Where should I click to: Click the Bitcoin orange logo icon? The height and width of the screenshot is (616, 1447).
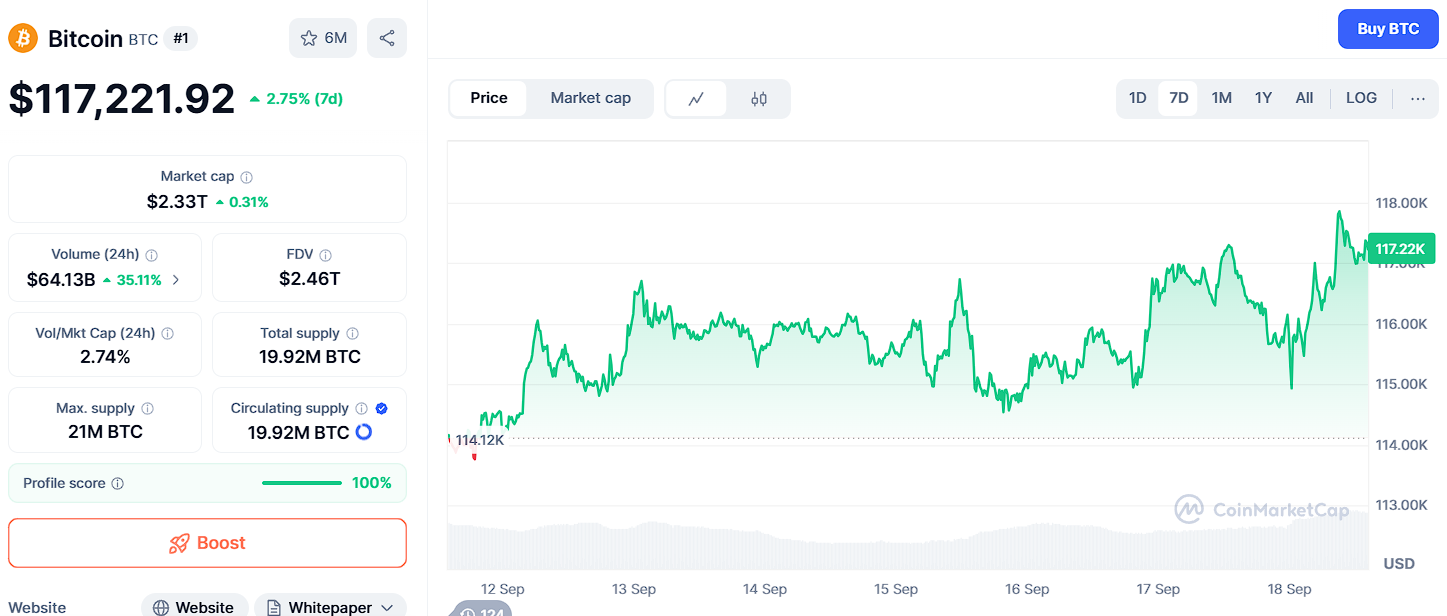point(23,39)
